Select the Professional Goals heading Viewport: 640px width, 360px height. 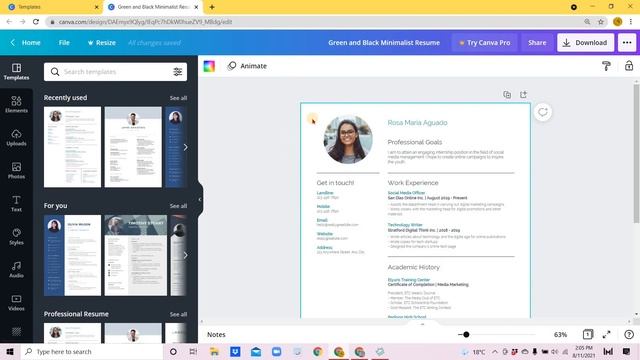coord(415,142)
